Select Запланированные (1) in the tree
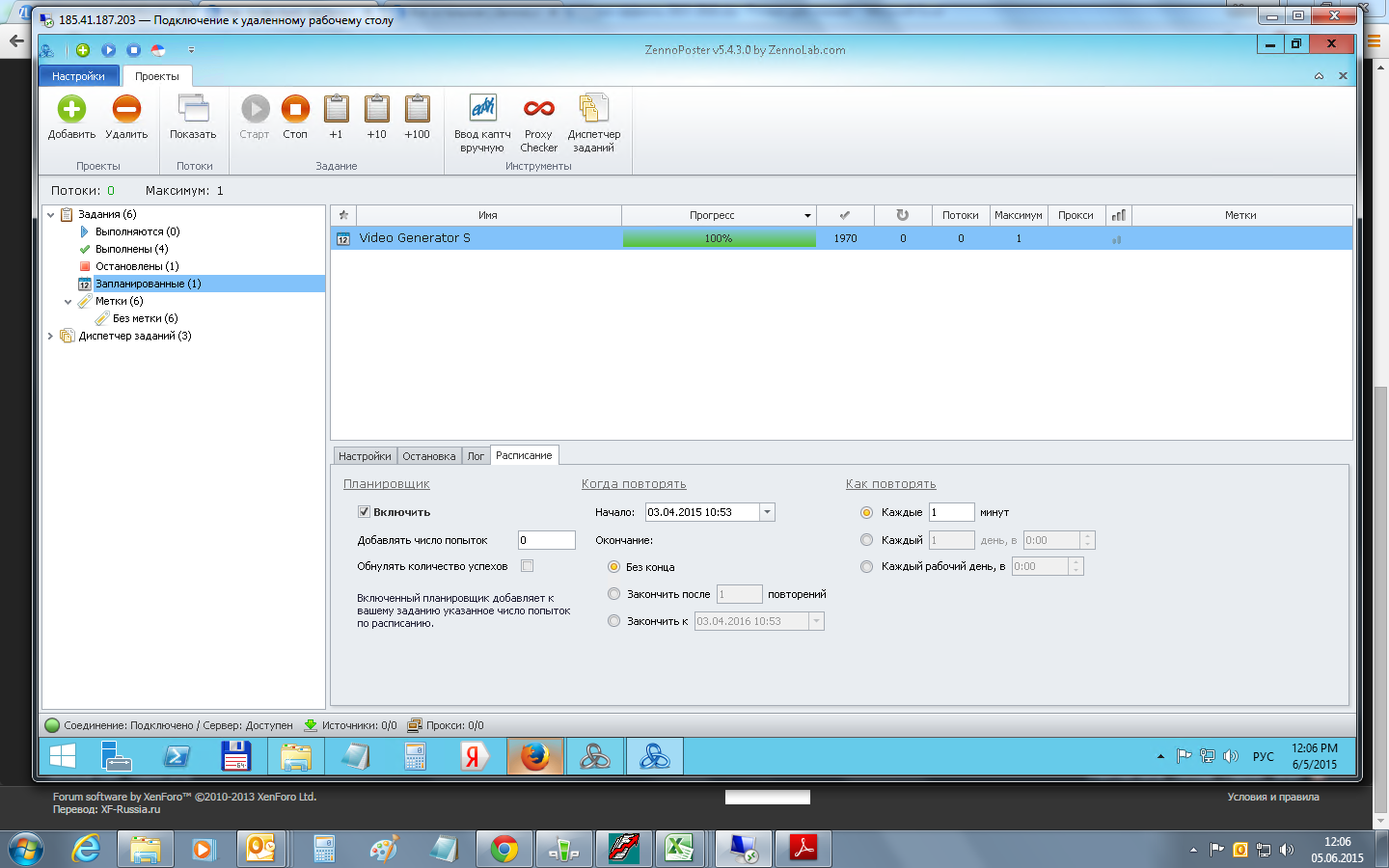 pyautogui.click(x=148, y=284)
